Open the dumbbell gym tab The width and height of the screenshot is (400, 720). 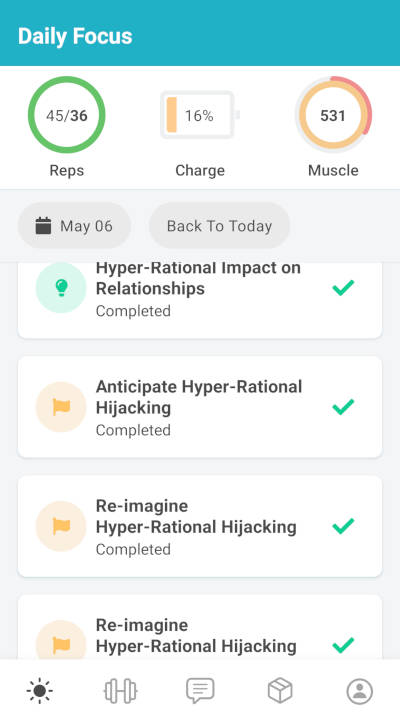click(x=120, y=691)
